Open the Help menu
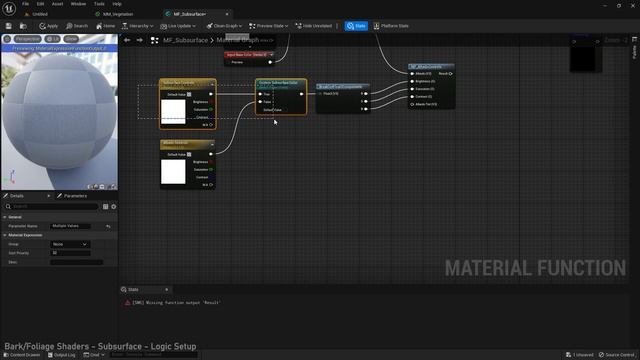 click(x=117, y=4)
